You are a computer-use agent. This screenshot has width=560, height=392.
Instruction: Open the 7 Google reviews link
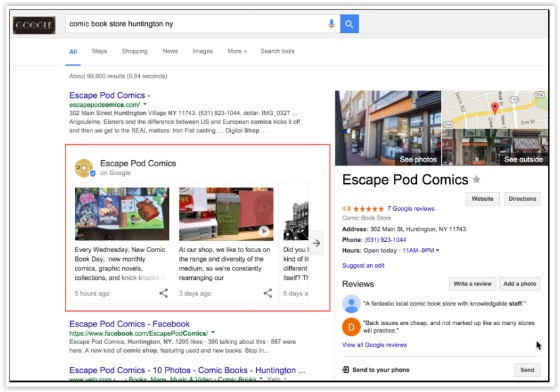(411, 208)
